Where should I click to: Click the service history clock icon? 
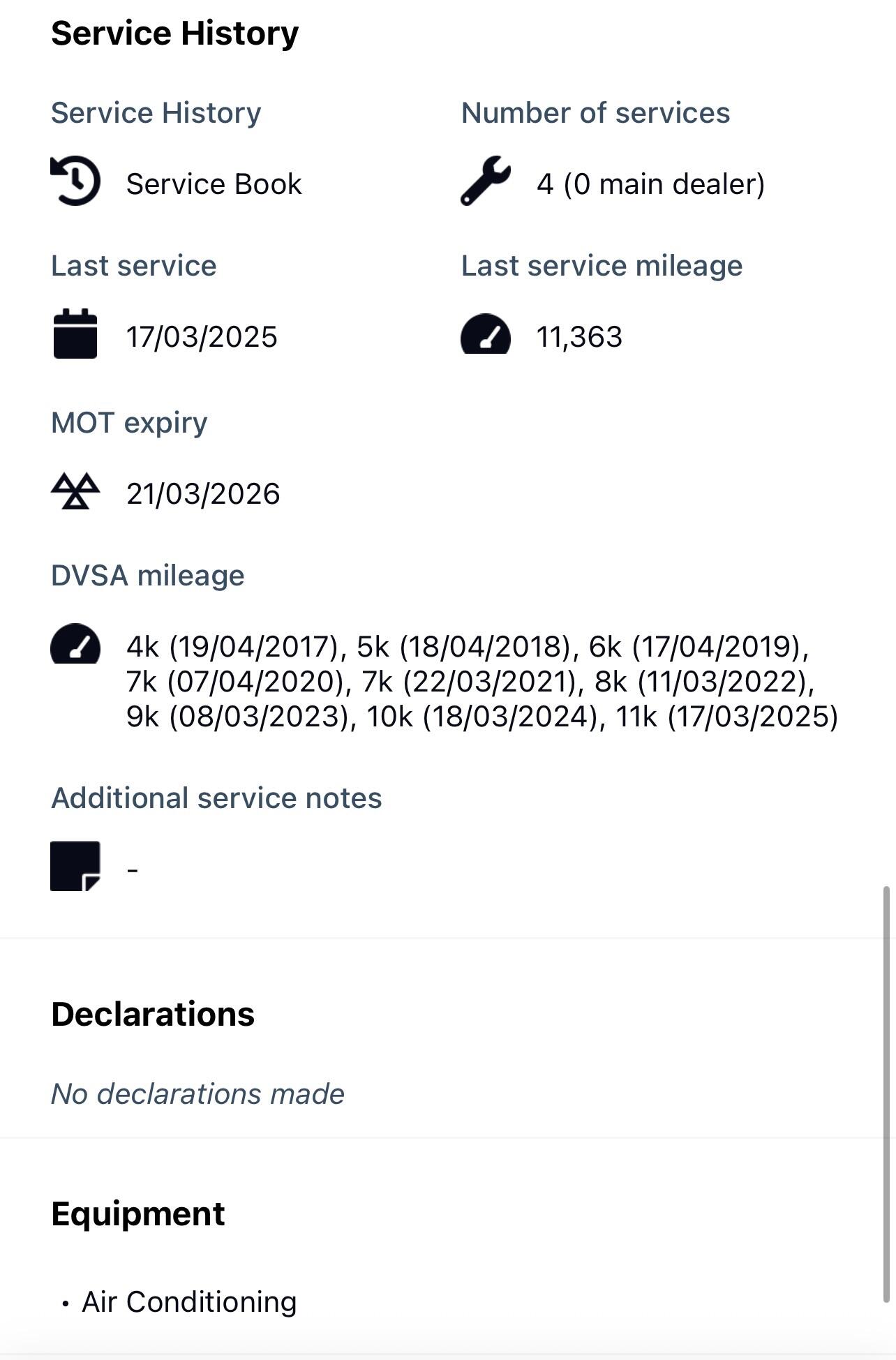click(x=75, y=183)
